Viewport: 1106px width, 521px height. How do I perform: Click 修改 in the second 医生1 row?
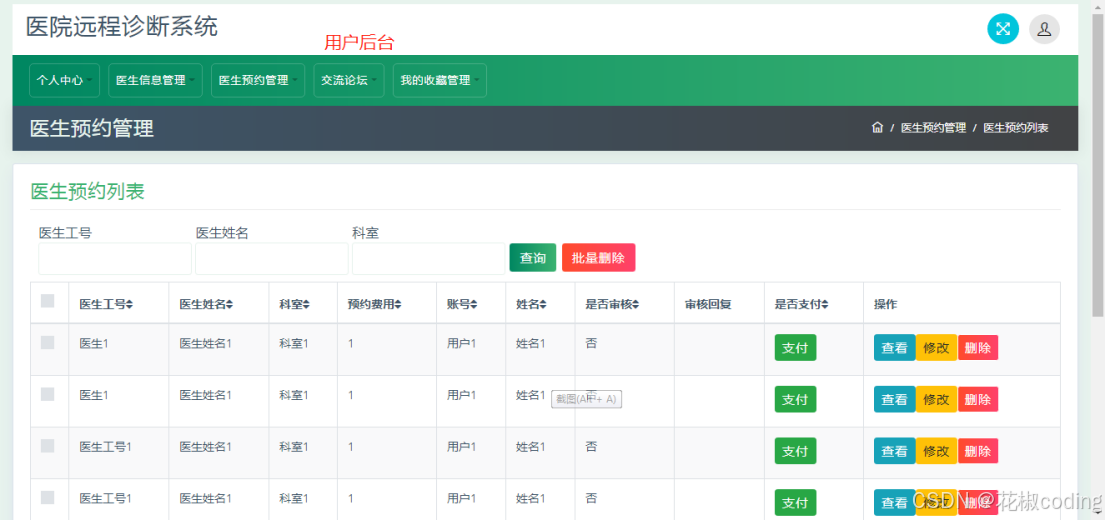point(936,399)
